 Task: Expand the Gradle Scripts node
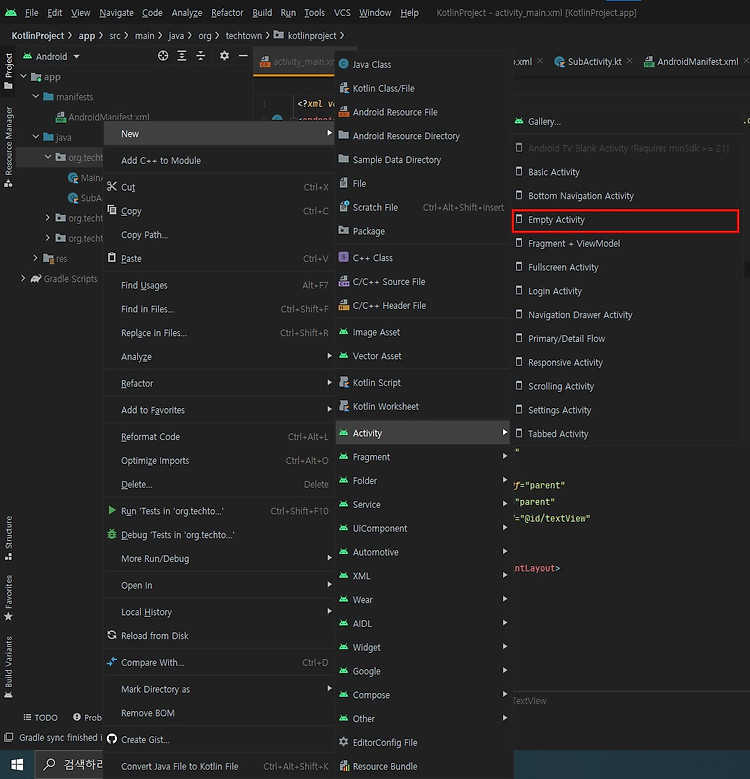[x=23, y=278]
